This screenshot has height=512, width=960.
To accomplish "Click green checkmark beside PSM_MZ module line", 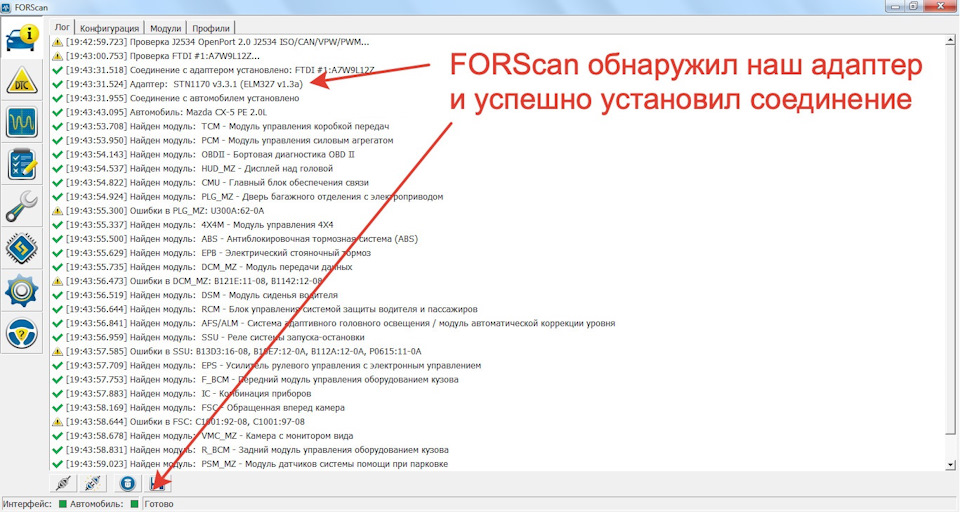I will click(x=58, y=464).
